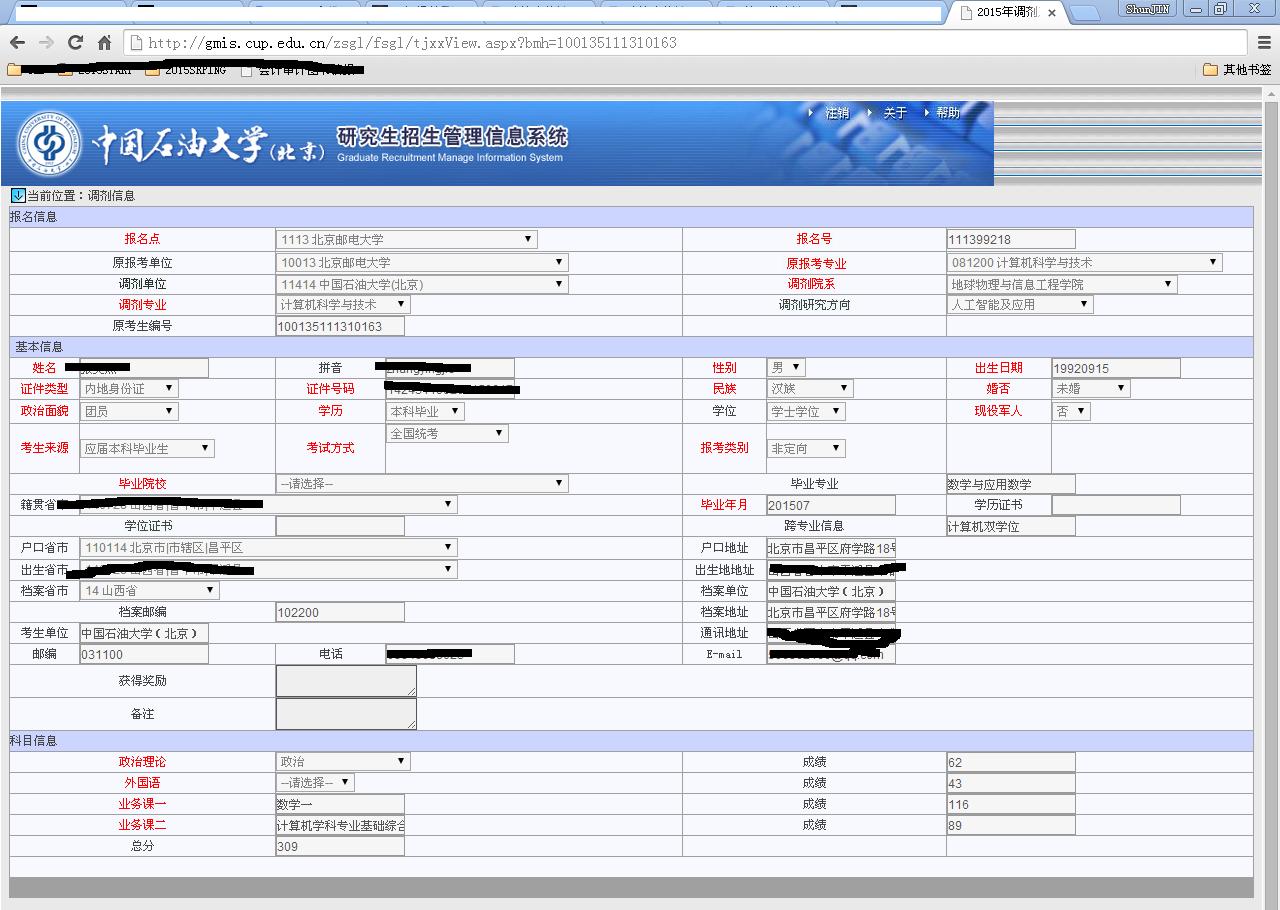Image resolution: width=1280 pixels, height=910 pixels.
Task: Click the 跨专业信息 field 计算机双学位
Action: click(1011, 526)
